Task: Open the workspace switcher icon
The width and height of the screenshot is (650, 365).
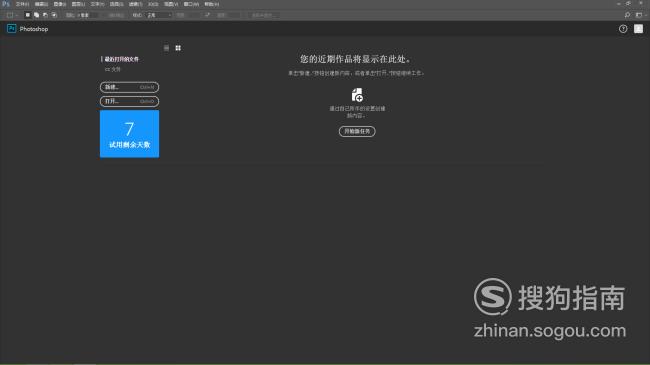Action: pyautogui.click(x=640, y=15)
